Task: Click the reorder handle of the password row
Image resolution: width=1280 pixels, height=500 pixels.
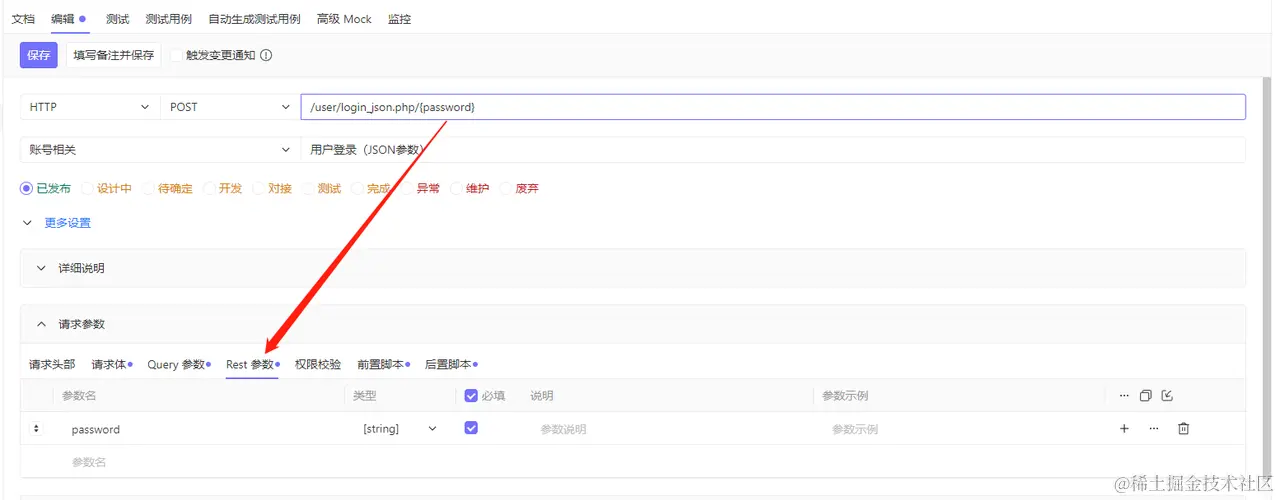Action: click(x=37, y=429)
